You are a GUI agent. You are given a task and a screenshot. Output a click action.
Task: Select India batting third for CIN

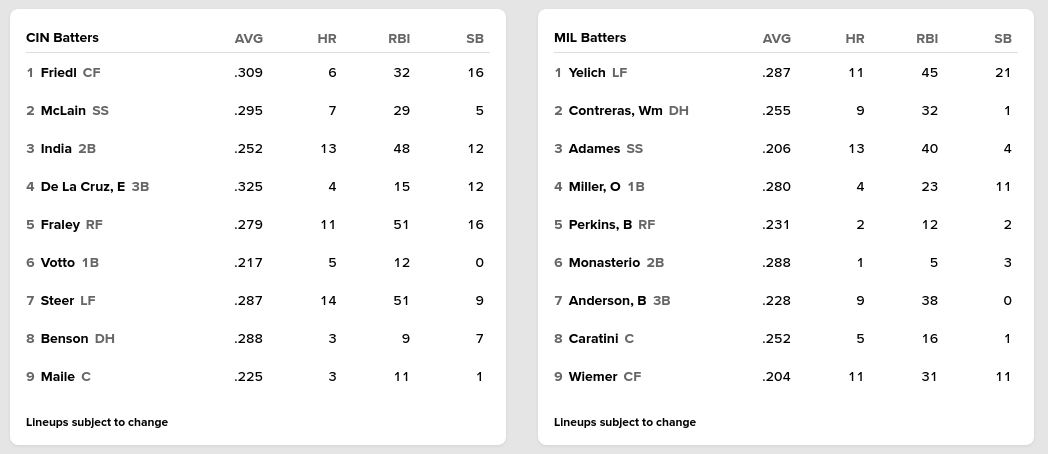56,149
